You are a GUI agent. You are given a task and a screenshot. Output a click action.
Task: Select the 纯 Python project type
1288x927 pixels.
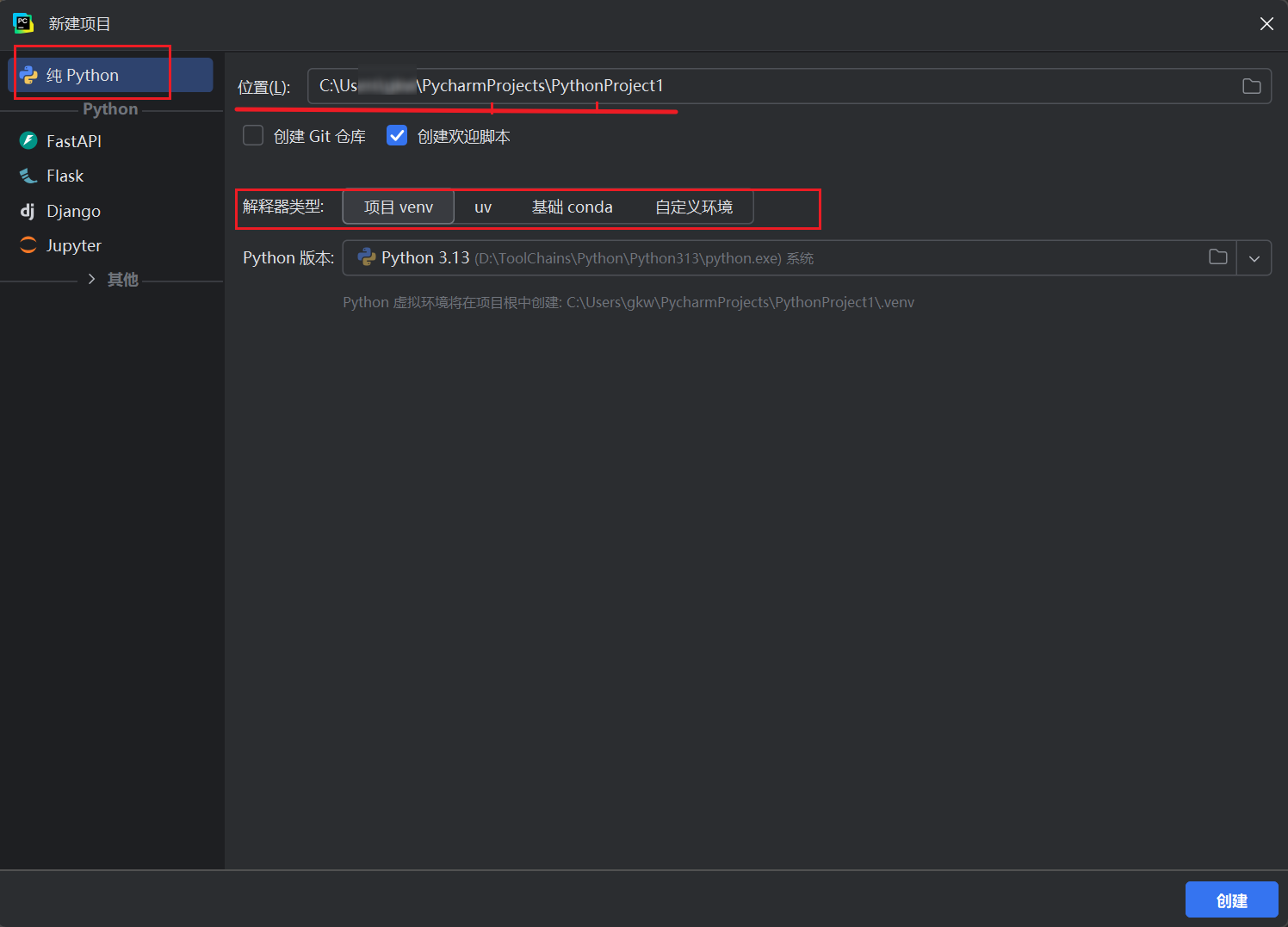tap(110, 75)
